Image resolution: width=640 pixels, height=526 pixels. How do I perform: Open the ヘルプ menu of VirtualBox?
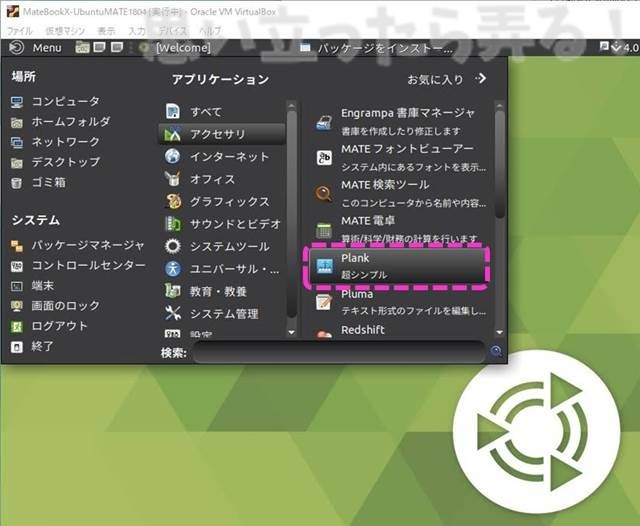(x=210, y=31)
